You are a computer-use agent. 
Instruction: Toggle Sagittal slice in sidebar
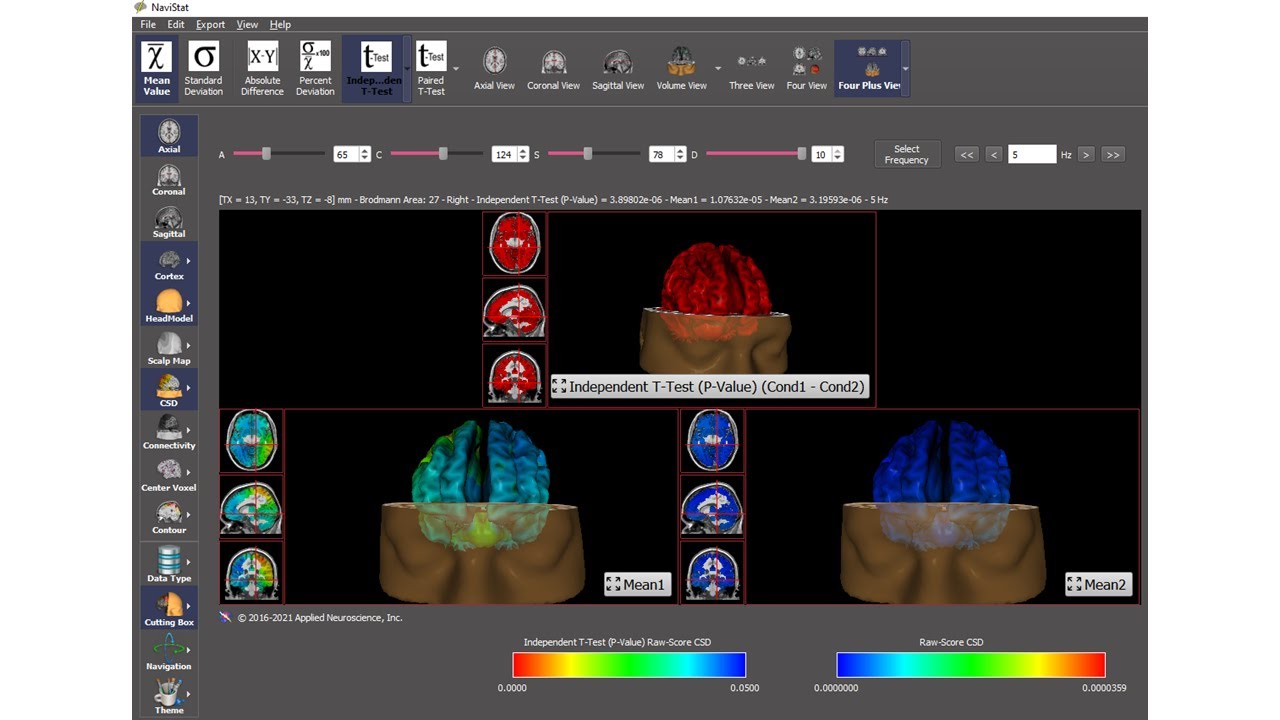coord(169,221)
